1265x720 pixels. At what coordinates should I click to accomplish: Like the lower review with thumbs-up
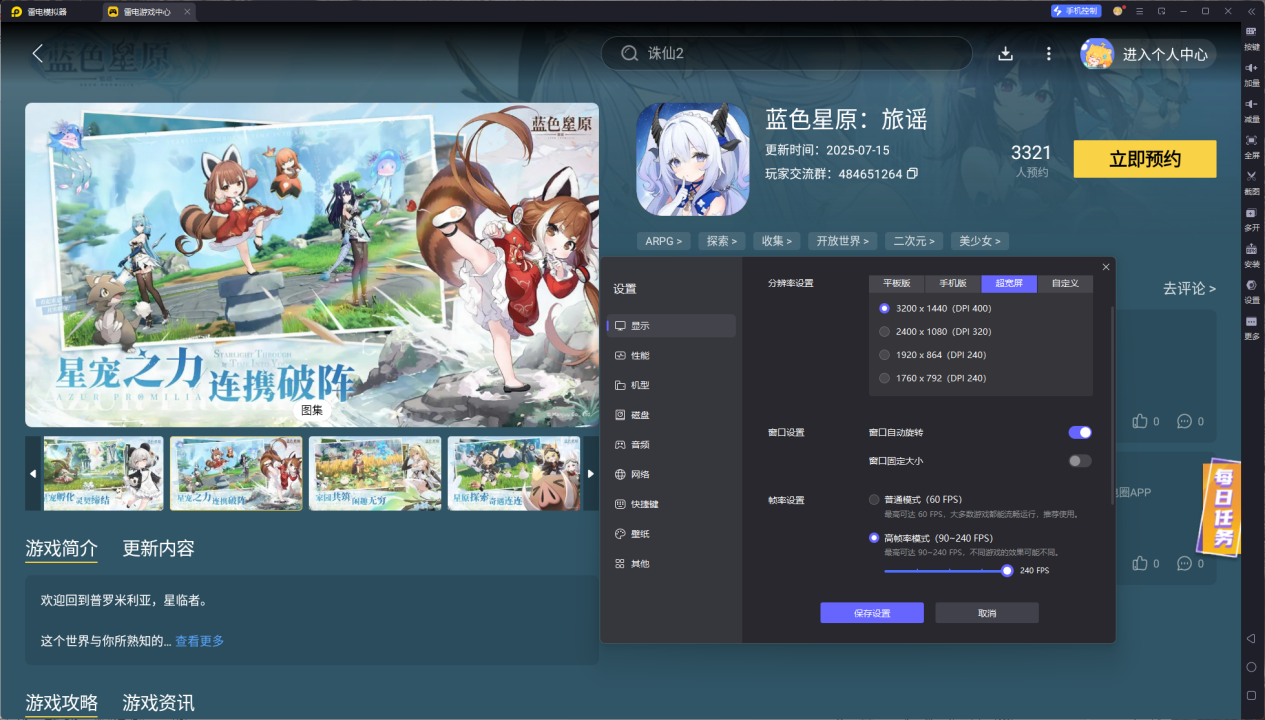(1140, 563)
